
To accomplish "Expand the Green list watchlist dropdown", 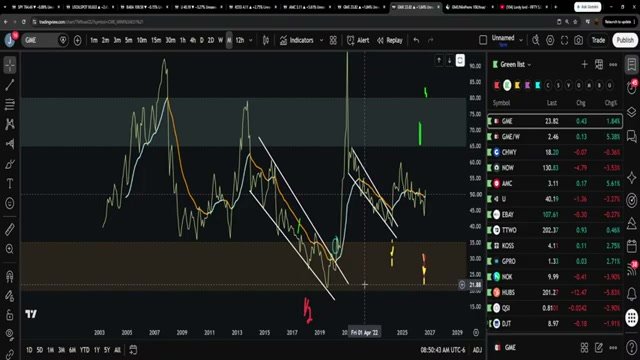I will pos(516,64).
